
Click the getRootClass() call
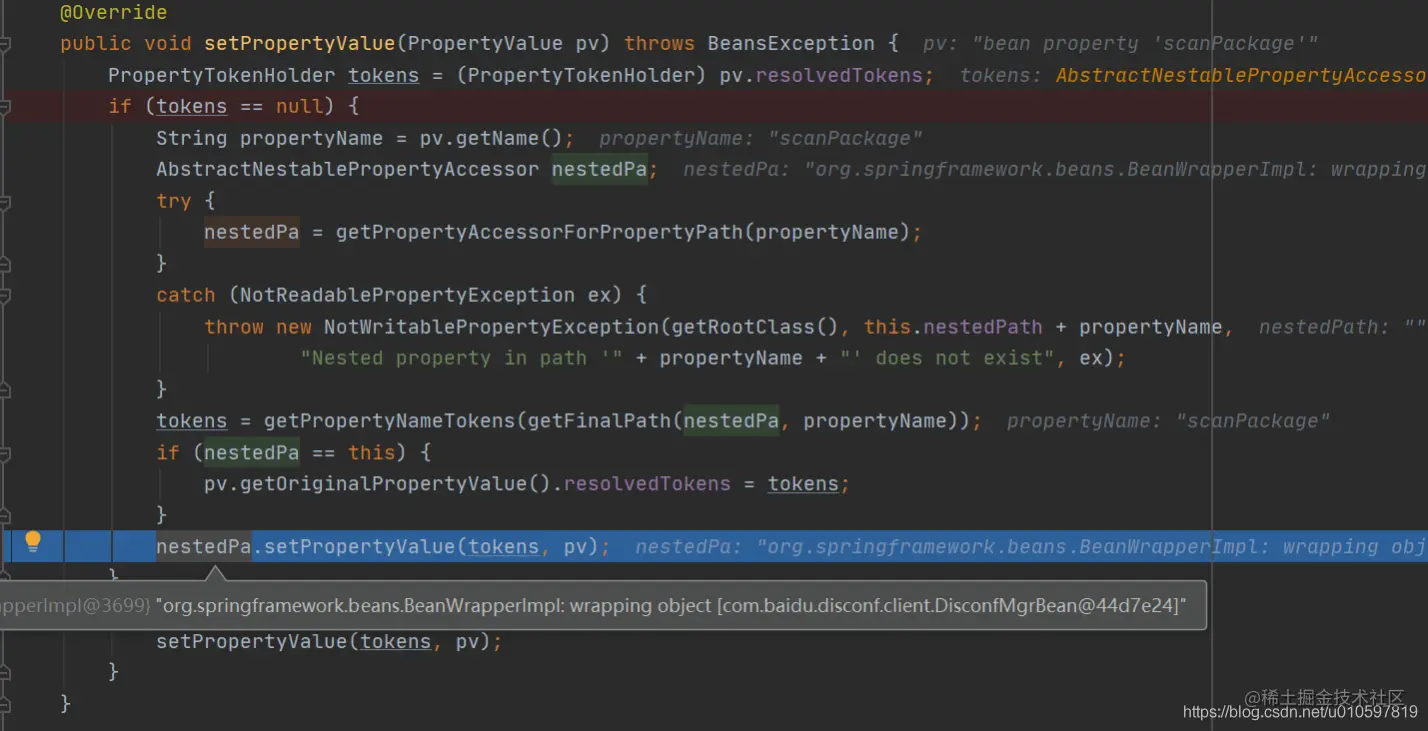[755, 327]
